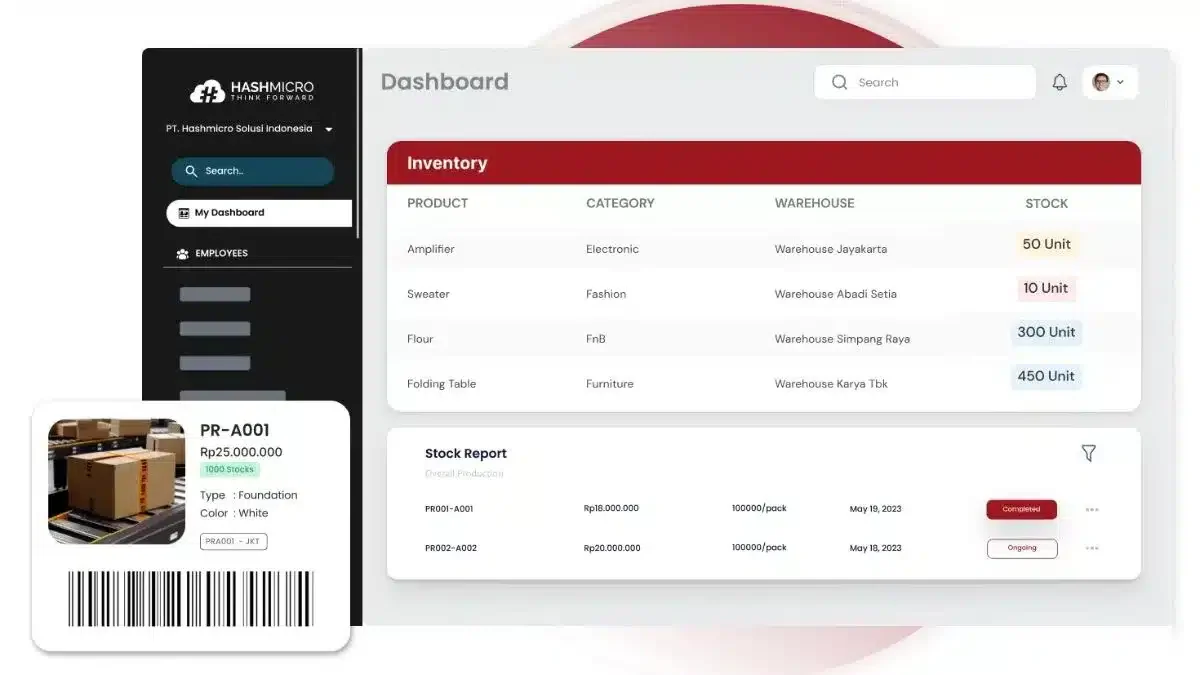Image resolution: width=1200 pixels, height=675 pixels.
Task: Click the 50 Unit stock badge
Action: (1046, 244)
